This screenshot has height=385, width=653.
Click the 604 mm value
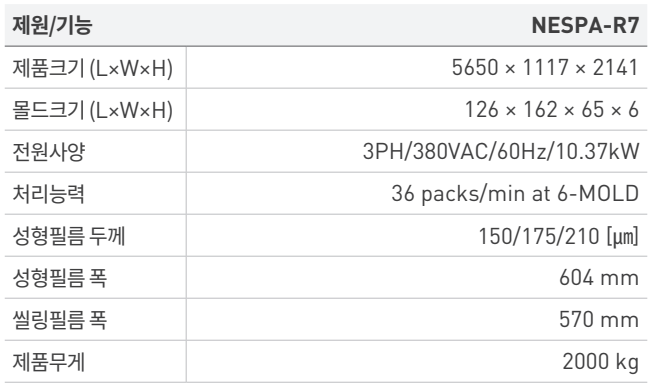coord(599,278)
